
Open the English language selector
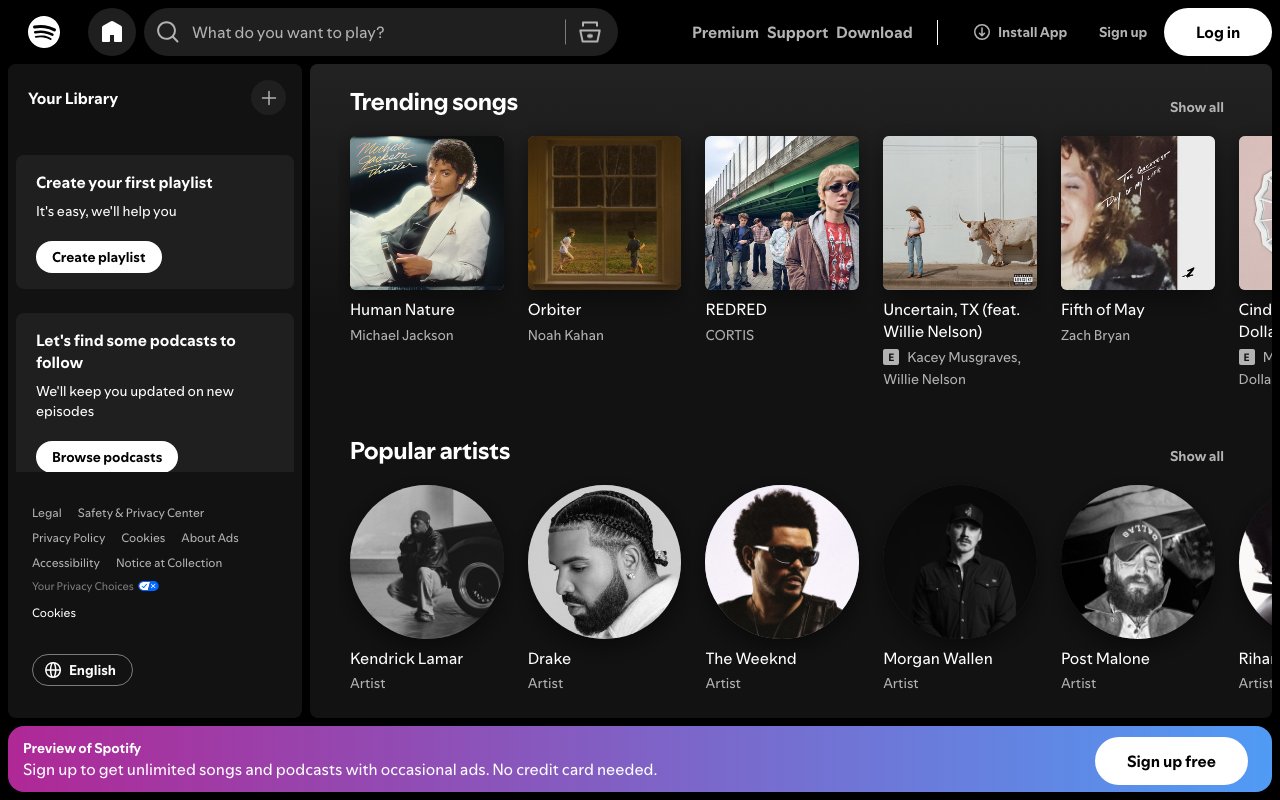(82, 670)
